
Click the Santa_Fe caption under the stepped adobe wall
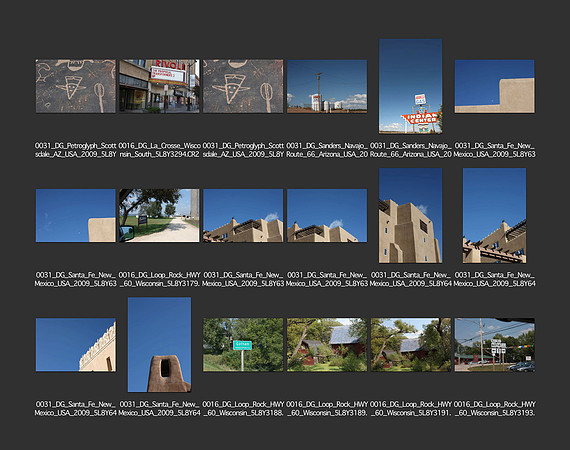point(494,150)
